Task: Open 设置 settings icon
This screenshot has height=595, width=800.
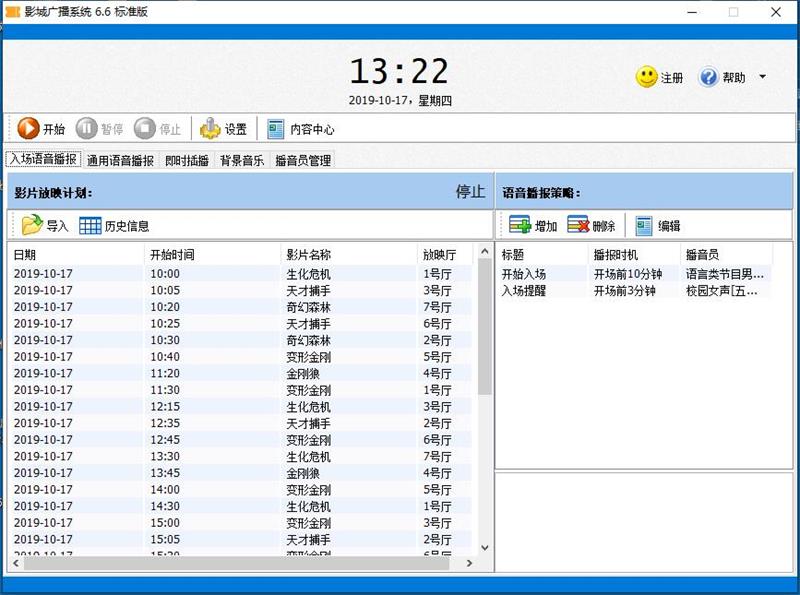Action: coord(210,129)
